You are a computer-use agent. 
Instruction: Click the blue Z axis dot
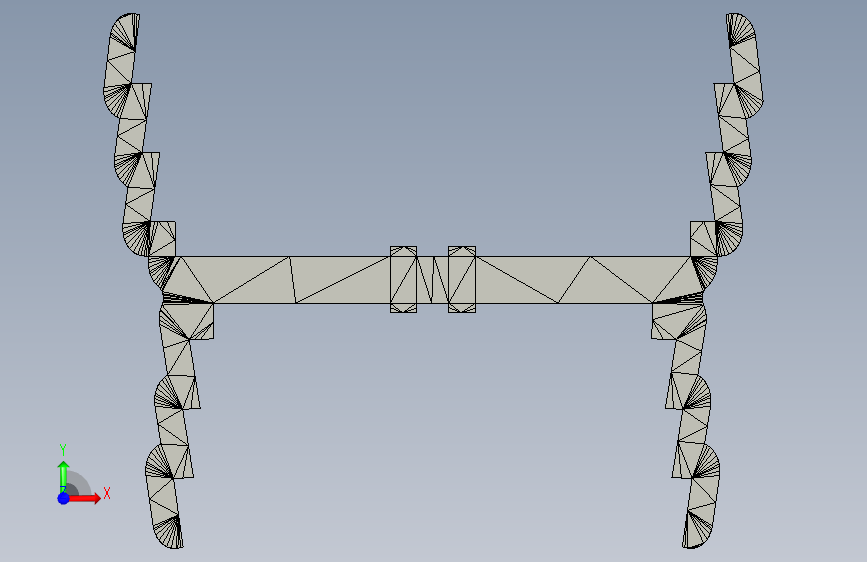(64, 498)
